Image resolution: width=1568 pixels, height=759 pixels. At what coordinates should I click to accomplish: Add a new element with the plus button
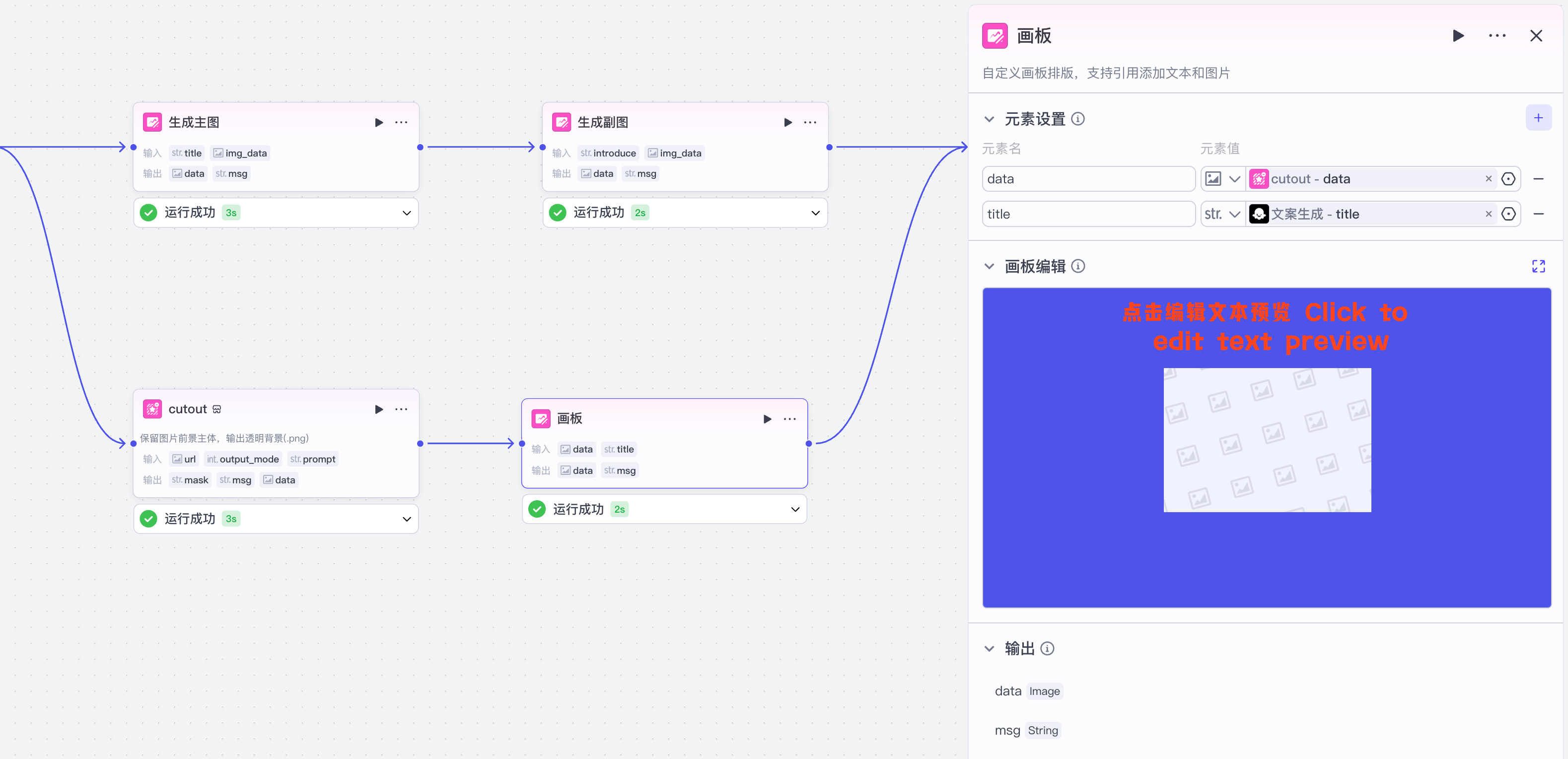[1538, 118]
